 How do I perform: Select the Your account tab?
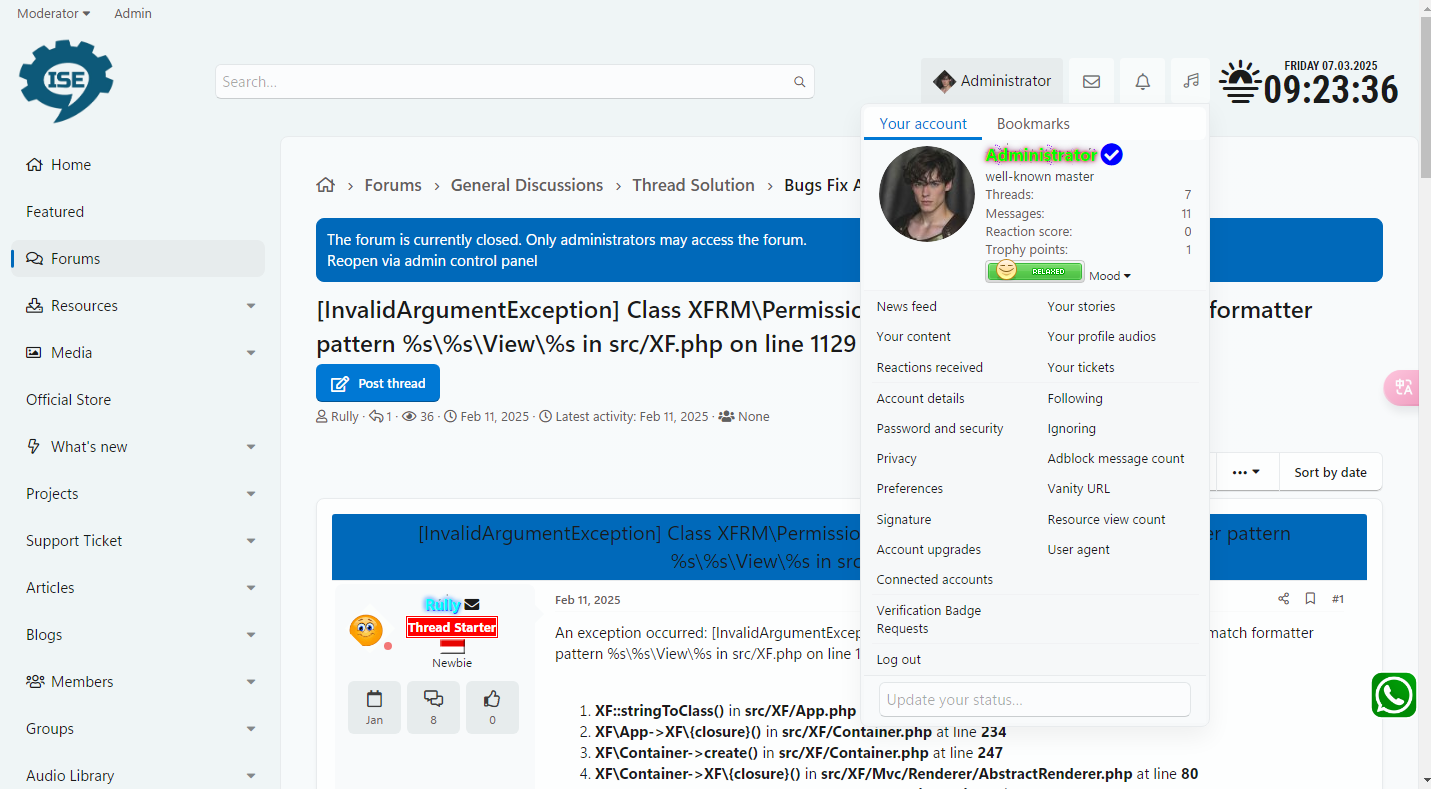coord(923,124)
